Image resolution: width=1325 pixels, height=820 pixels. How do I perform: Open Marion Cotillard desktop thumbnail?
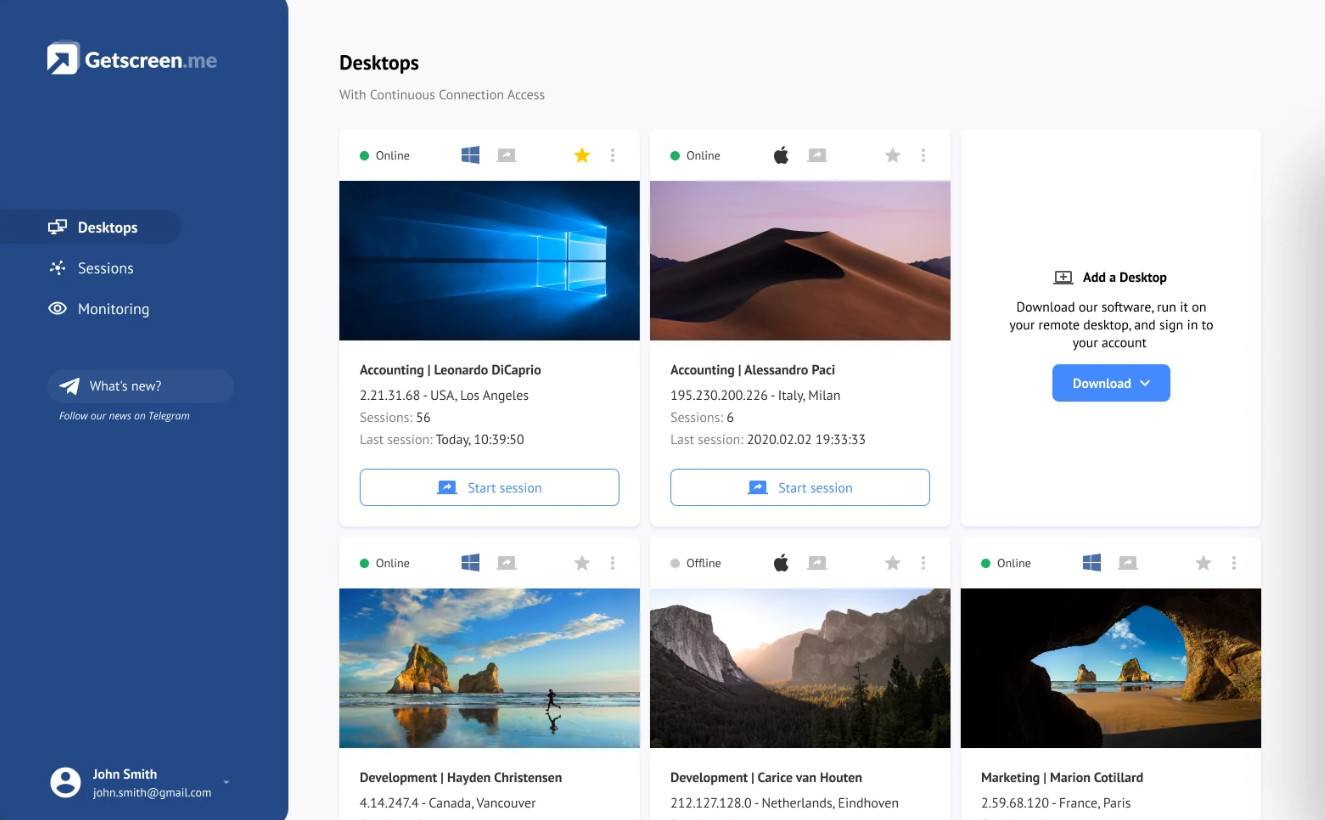tap(1111, 668)
